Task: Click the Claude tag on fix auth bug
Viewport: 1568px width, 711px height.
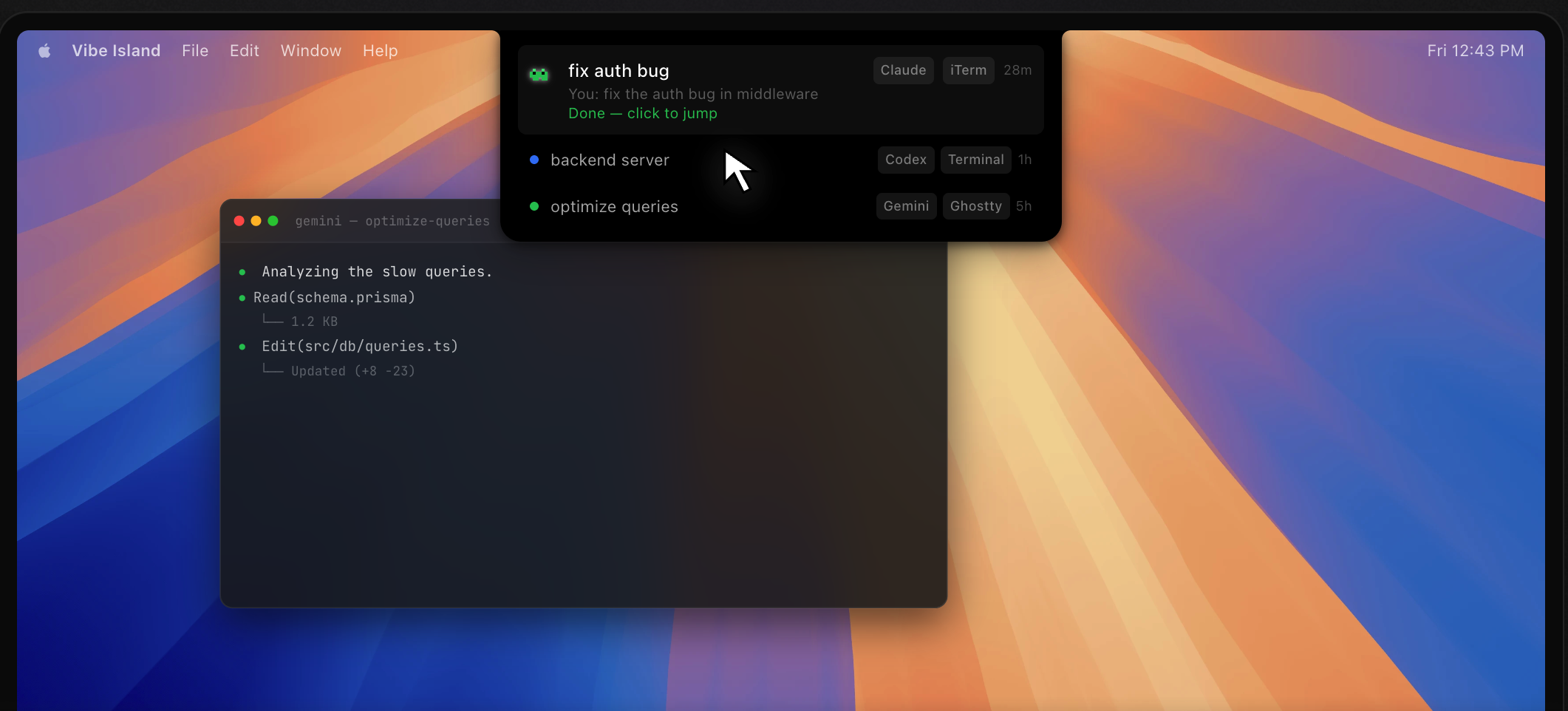Action: (x=903, y=70)
